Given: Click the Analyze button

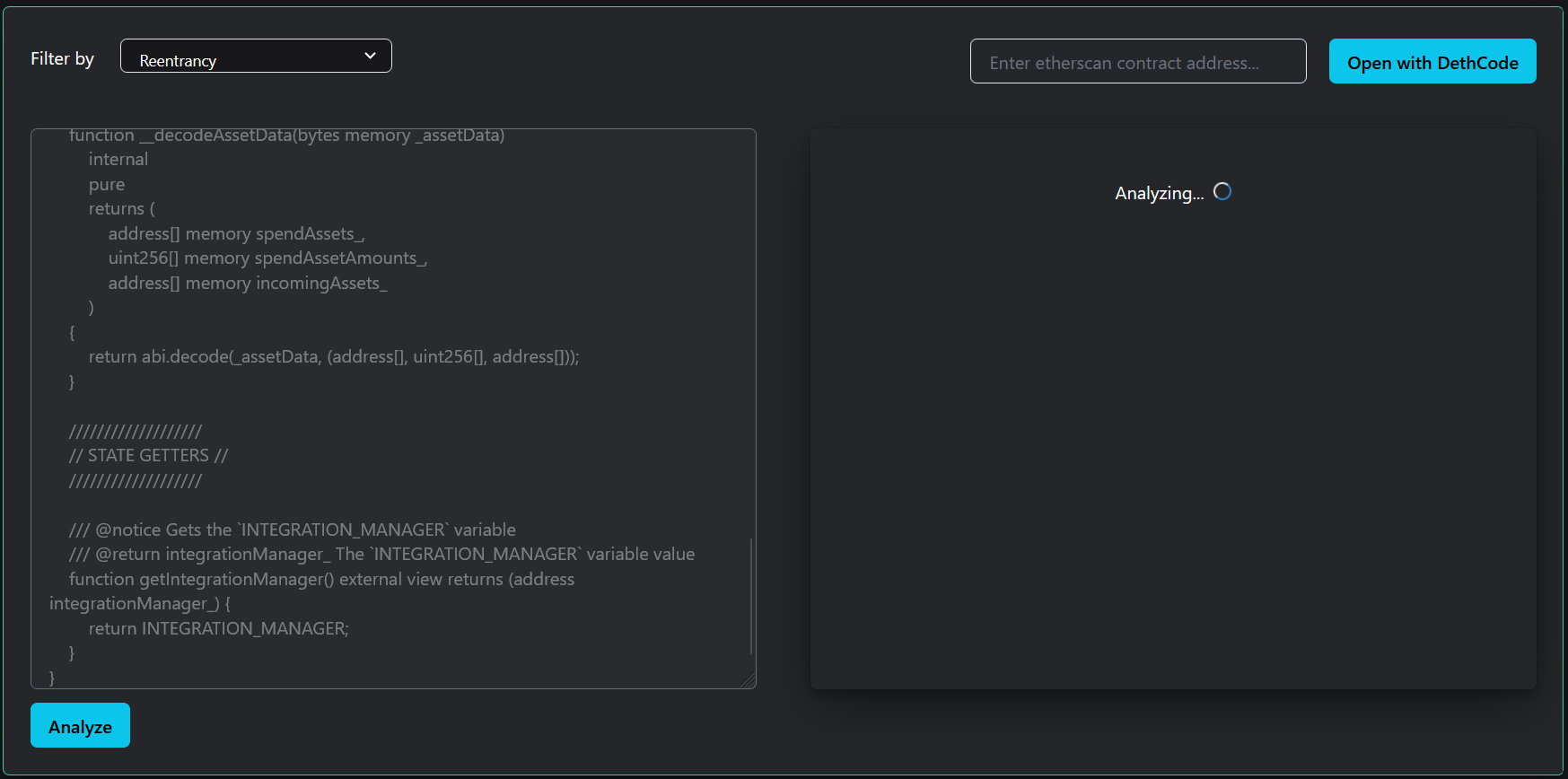Looking at the screenshot, I should point(80,725).
